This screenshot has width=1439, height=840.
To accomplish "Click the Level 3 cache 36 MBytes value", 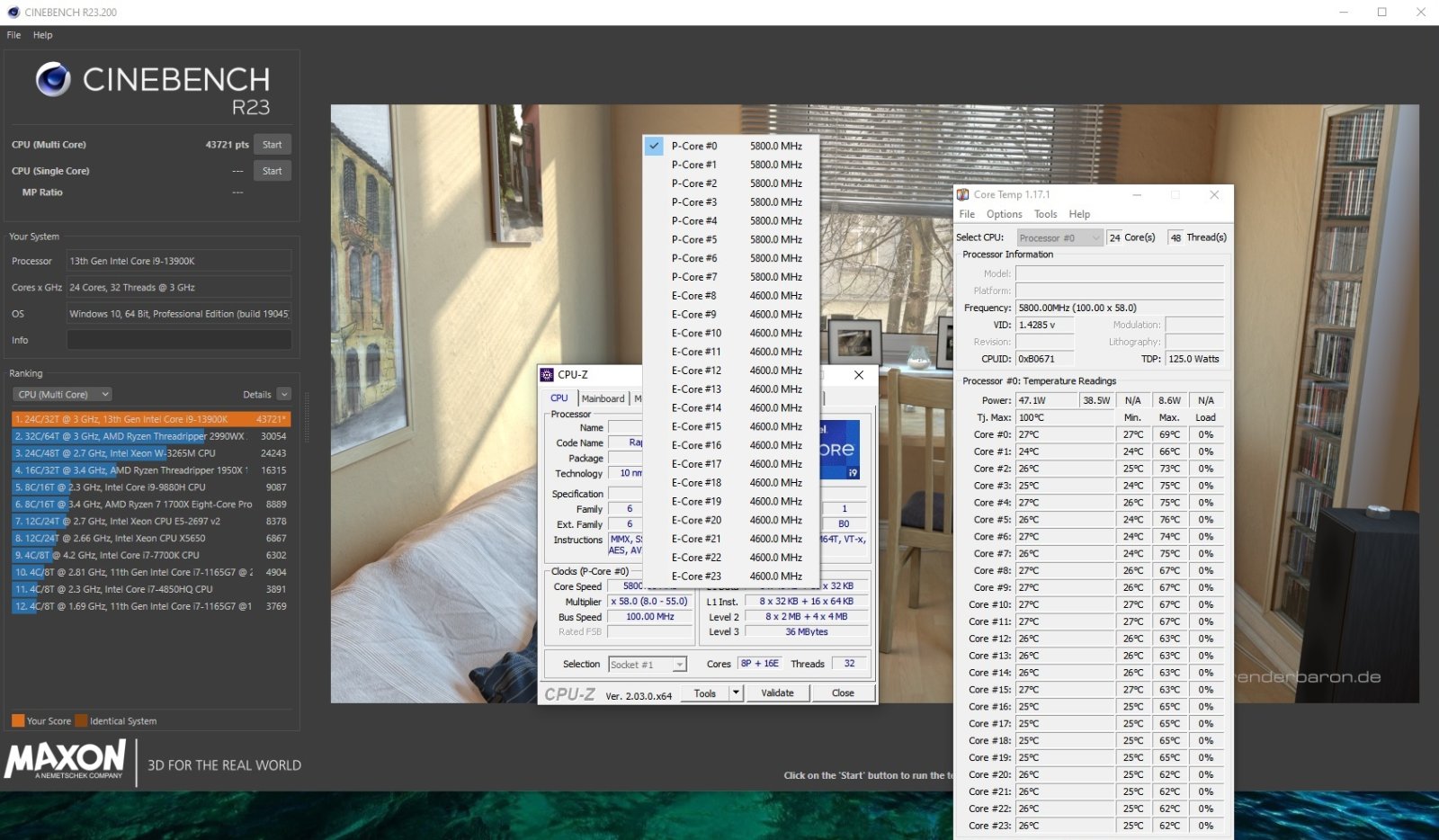I will 807,632.
